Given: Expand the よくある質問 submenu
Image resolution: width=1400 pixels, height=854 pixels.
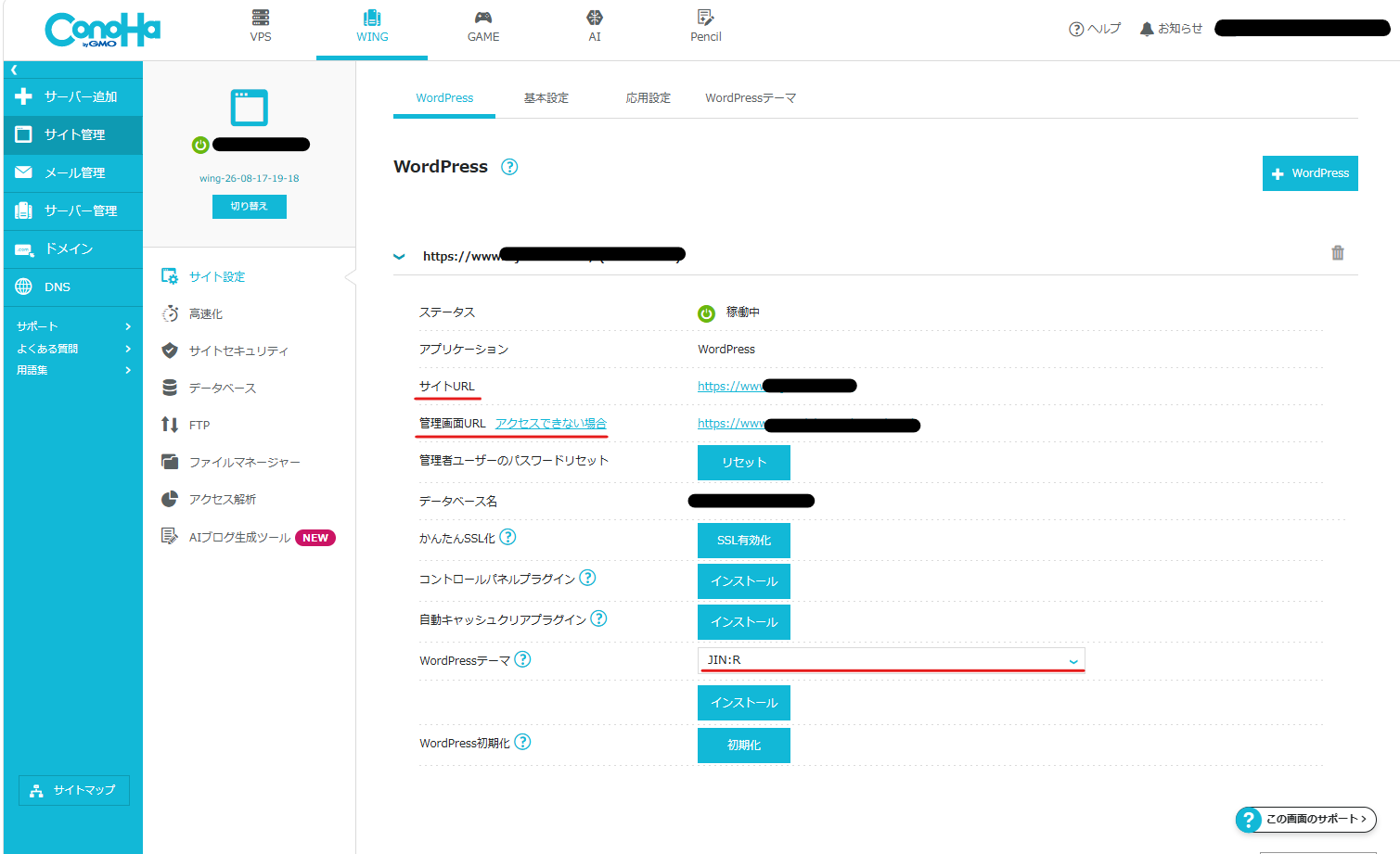Looking at the screenshot, I should pos(73,349).
